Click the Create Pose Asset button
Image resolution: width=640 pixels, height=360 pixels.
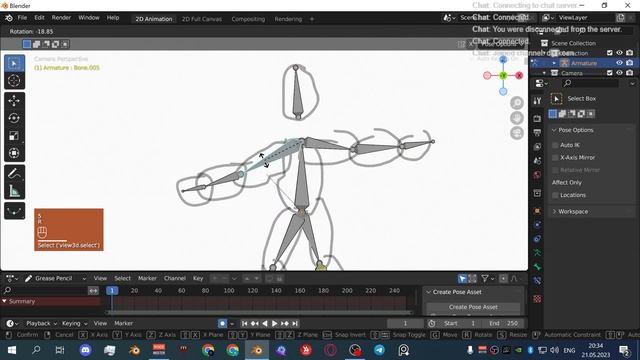(473, 307)
